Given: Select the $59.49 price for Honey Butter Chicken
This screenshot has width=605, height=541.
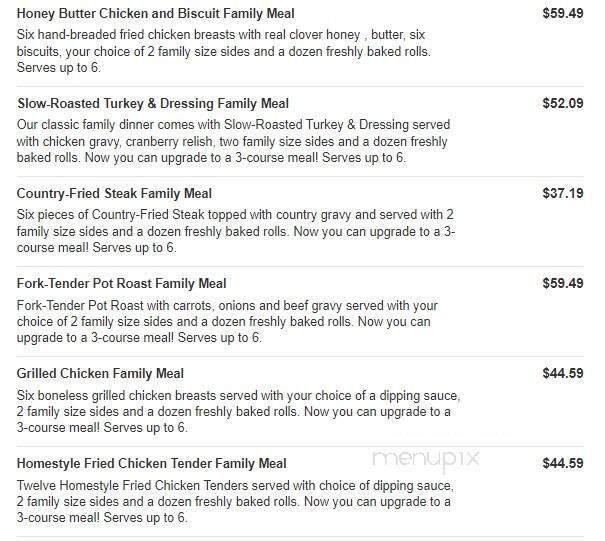Looking at the screenshot, I should tap(562, 14).
